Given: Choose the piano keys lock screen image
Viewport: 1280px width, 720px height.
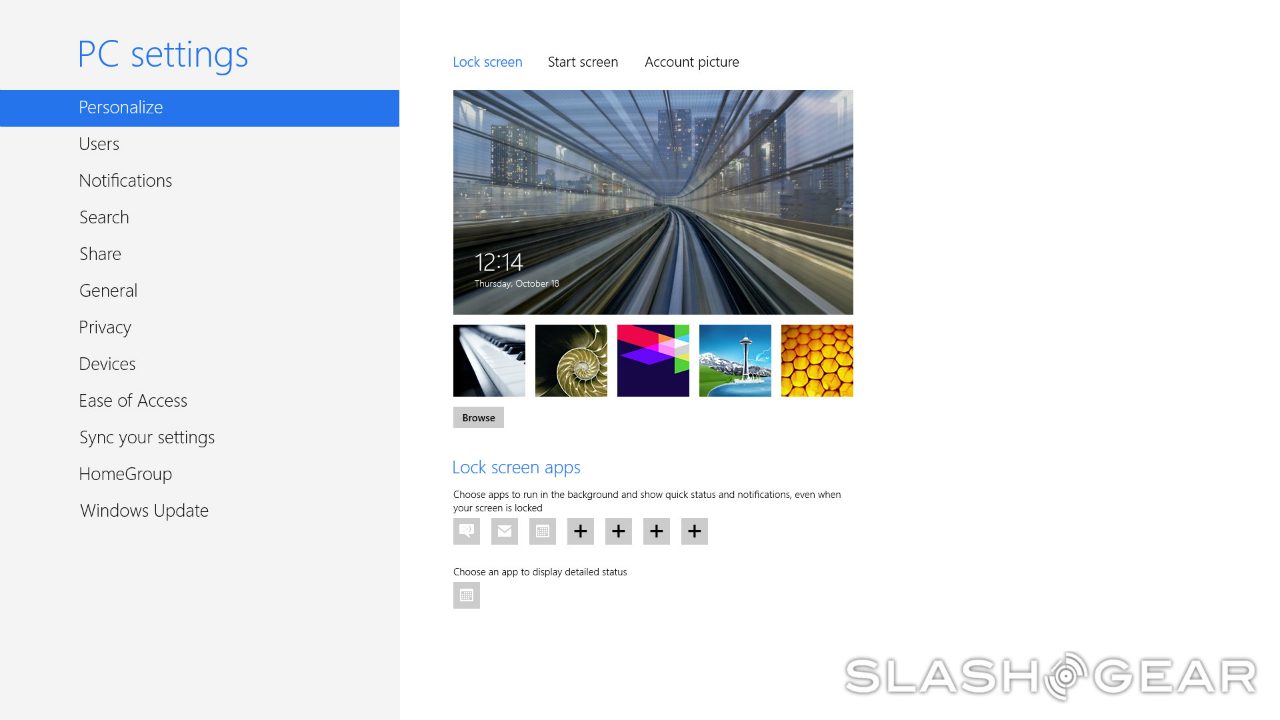Looking at the screenshot, I should [x=489, y=361].
